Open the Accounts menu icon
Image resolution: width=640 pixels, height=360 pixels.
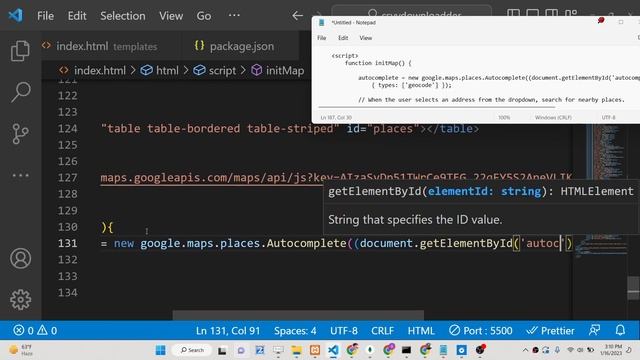pyautogui.click(x=20, y=258)
